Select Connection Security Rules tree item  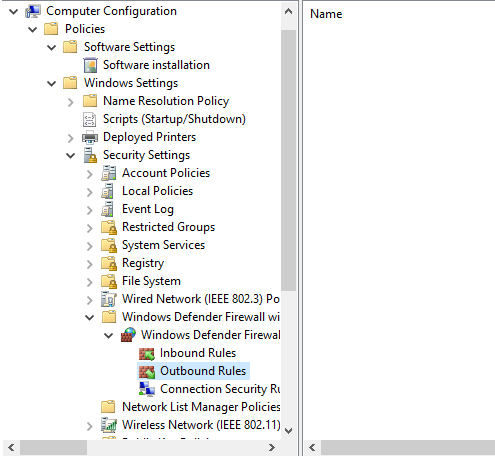tap(220, 389)
